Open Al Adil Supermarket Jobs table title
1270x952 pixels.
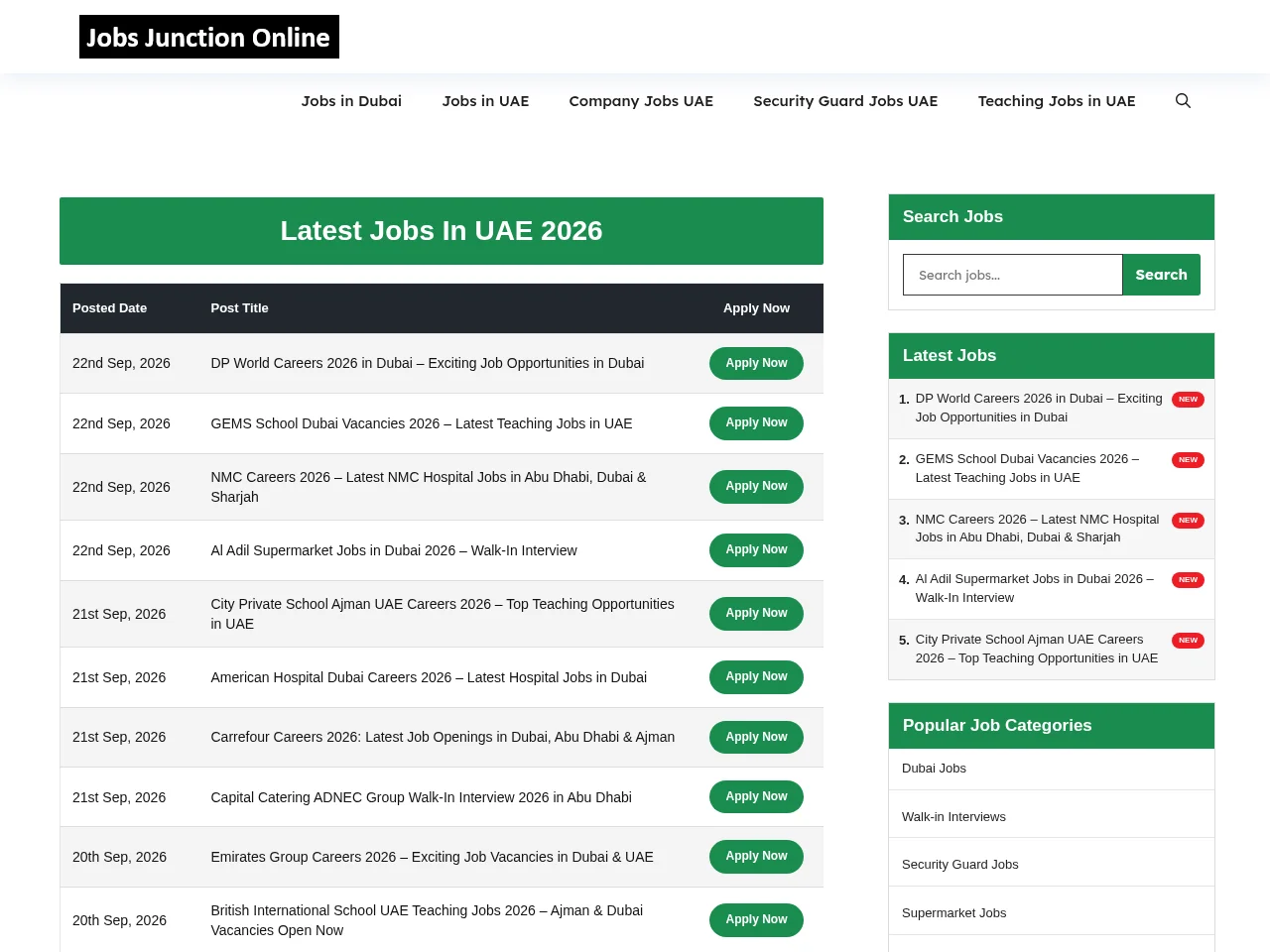[x=394, y=550]
